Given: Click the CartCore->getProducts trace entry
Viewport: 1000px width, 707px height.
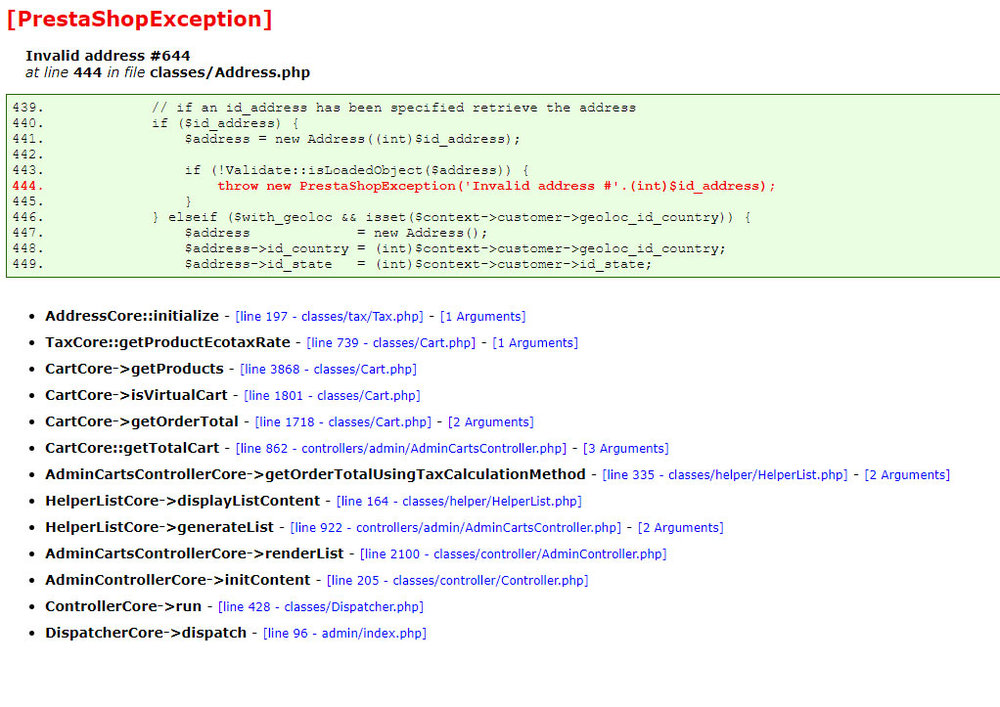Looking at the screenshot, I should coord(135,369).
